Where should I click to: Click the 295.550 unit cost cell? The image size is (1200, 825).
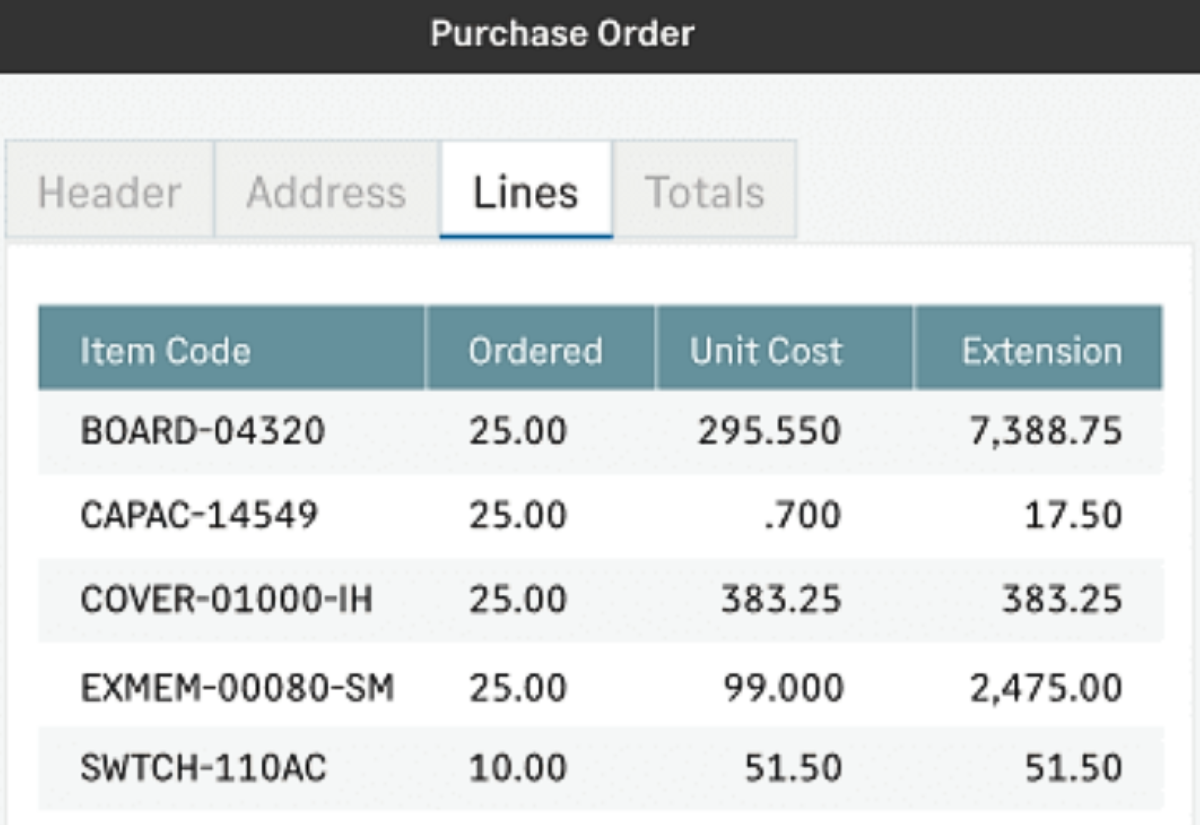tap(769, 431)
